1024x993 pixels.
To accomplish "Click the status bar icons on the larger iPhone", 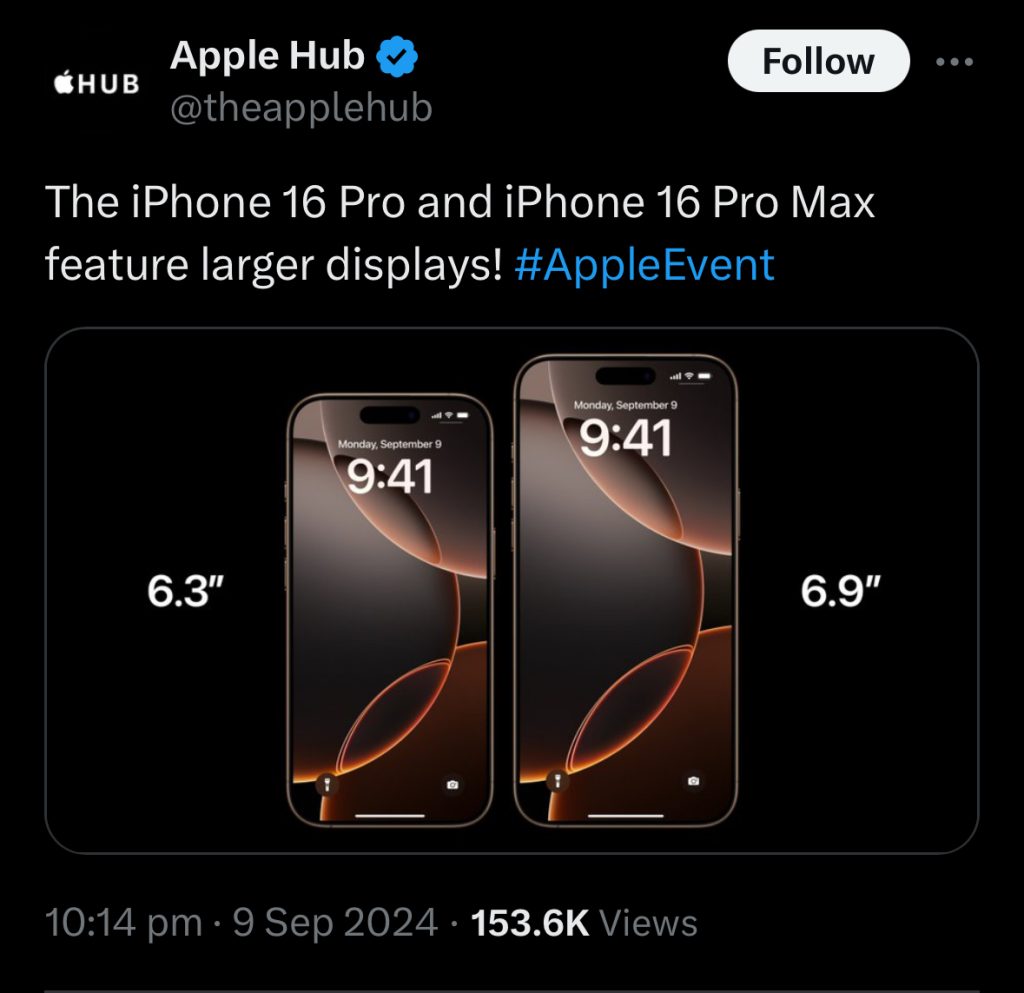I will (691, 377).
